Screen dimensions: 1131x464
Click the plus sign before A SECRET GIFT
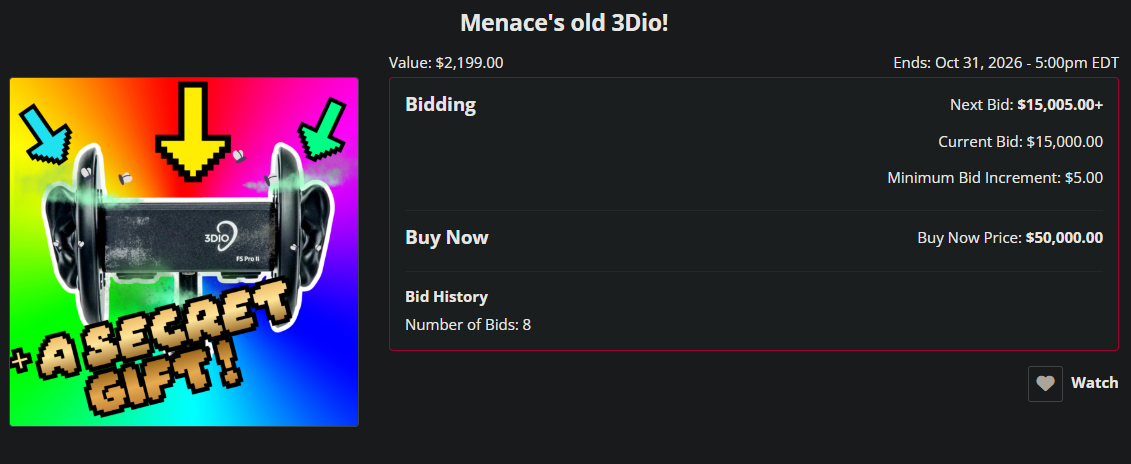click(x=21, y=357)
